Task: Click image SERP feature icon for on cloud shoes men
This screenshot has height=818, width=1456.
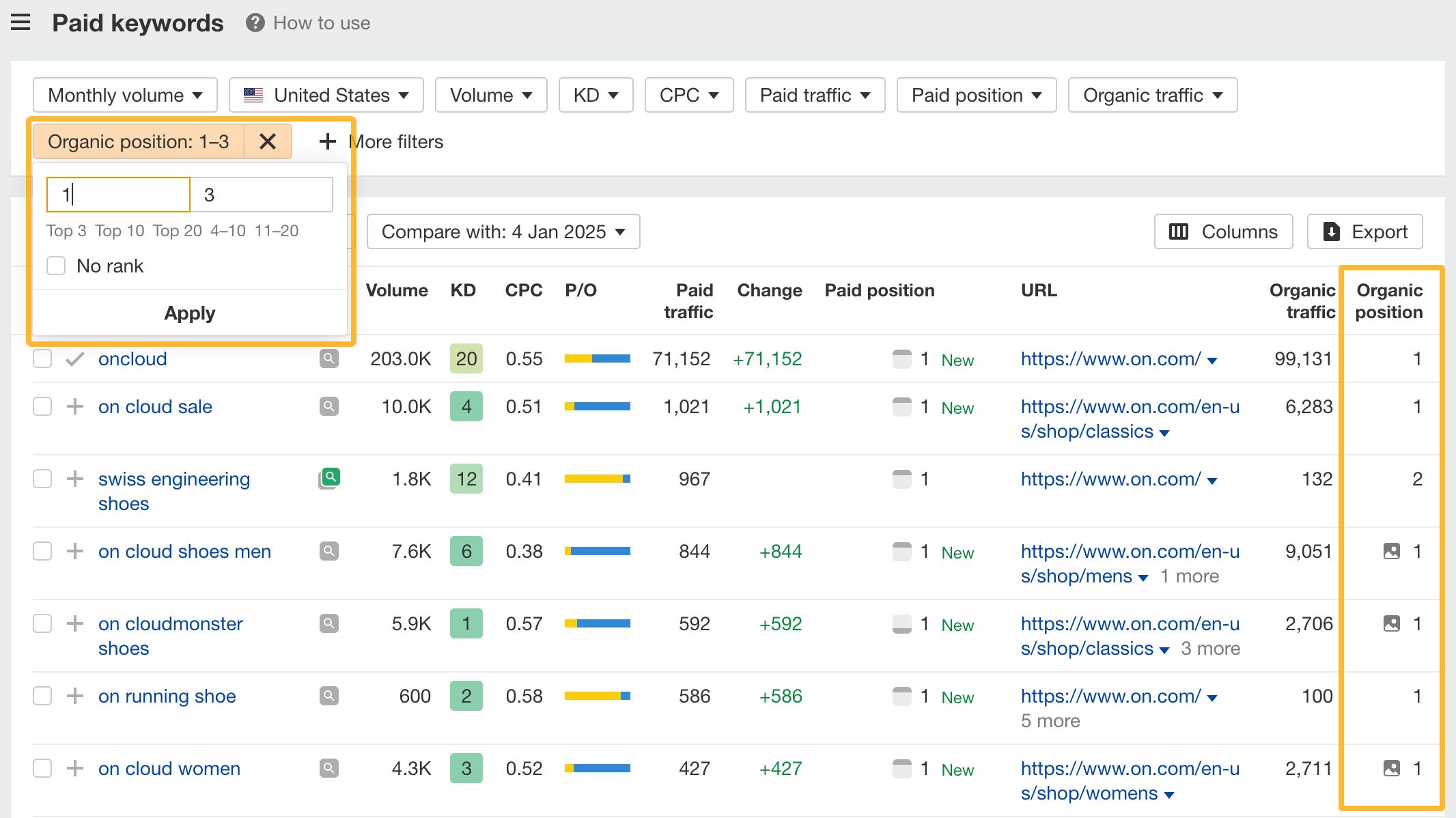Action: [1391, 551]
